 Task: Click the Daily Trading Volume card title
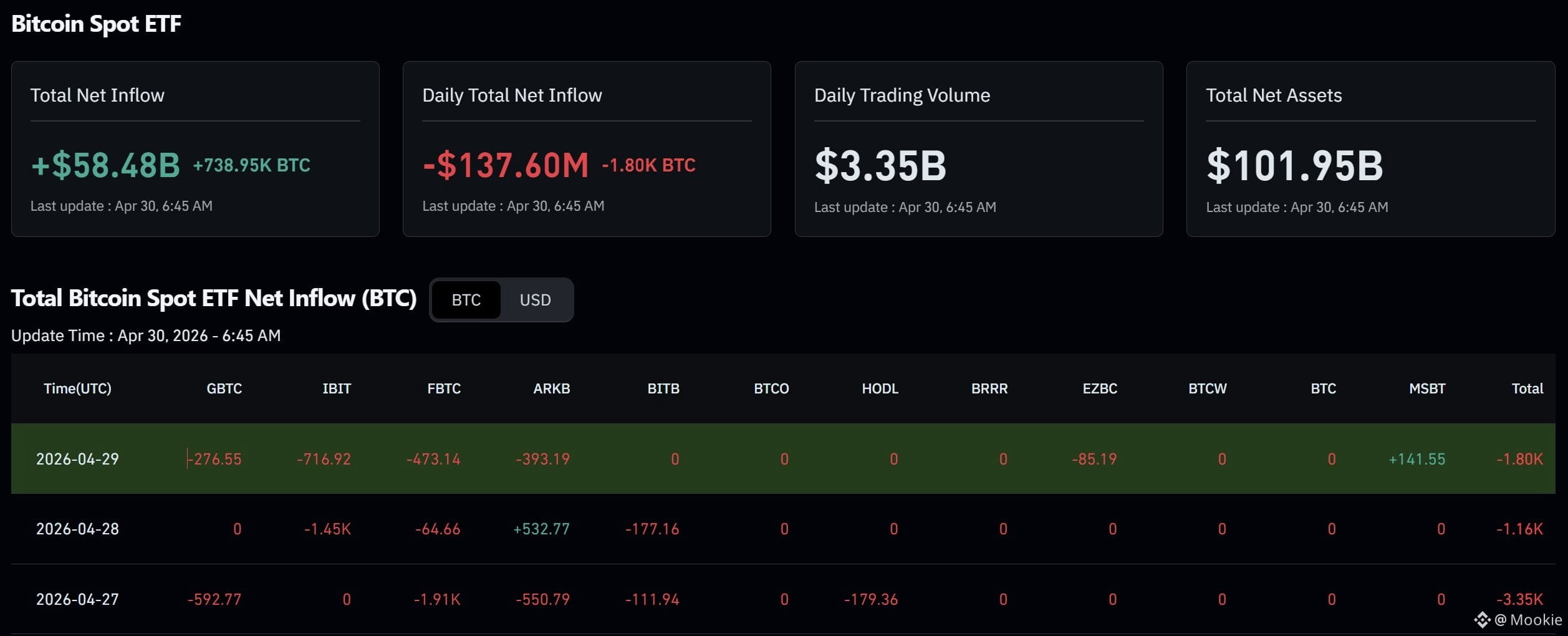[902, 95]
